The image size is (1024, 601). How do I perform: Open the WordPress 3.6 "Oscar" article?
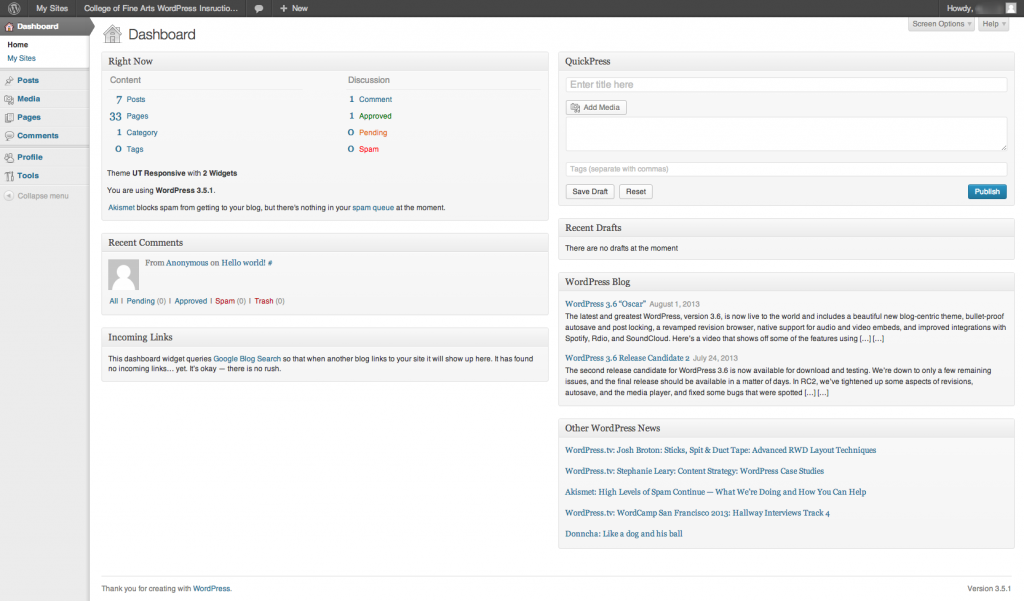[605, 304]
